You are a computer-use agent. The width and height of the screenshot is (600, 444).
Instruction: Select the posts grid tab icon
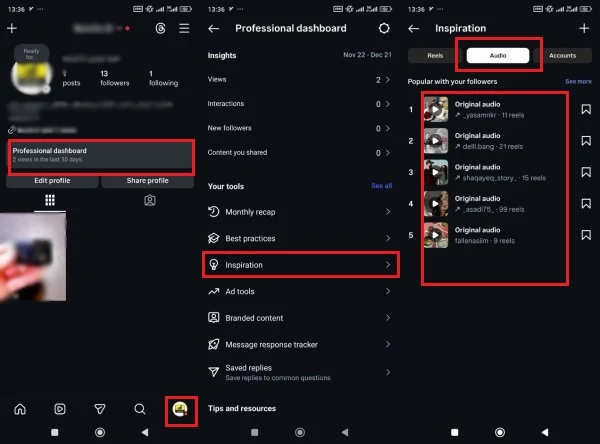click(50, 200)
